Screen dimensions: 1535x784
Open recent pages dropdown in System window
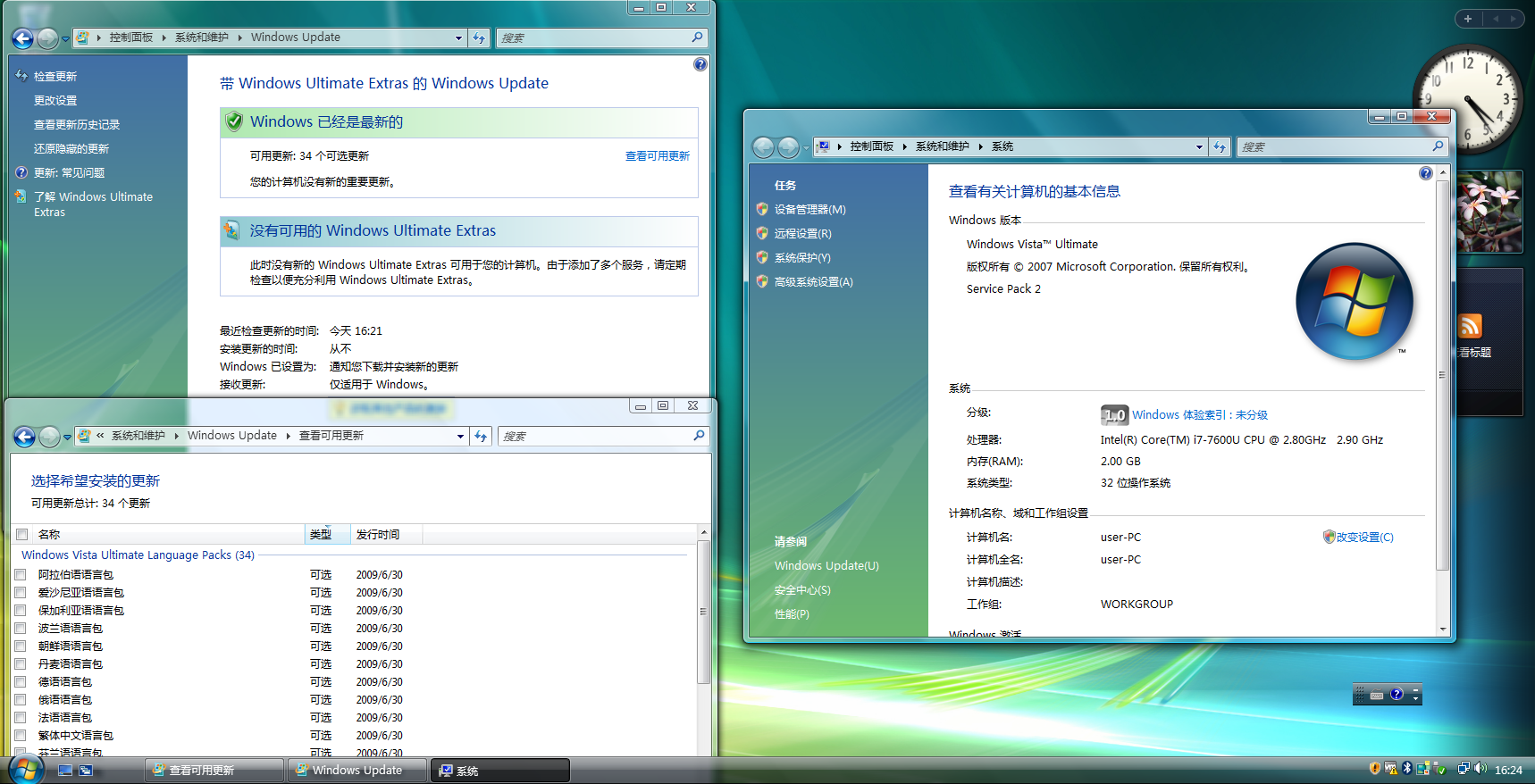tap(806, 148)
